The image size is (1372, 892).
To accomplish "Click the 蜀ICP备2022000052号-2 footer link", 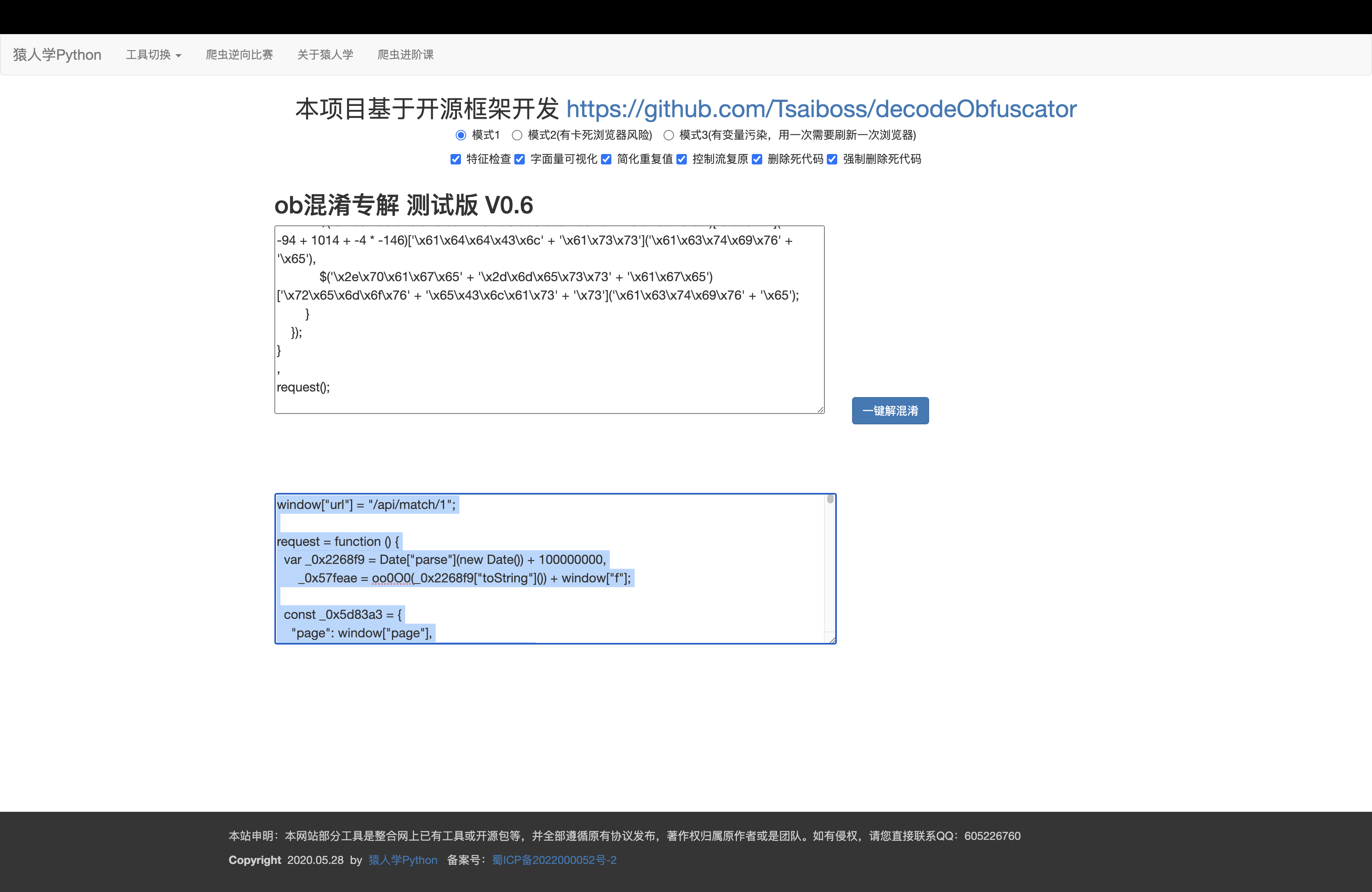I will (554, 860).
